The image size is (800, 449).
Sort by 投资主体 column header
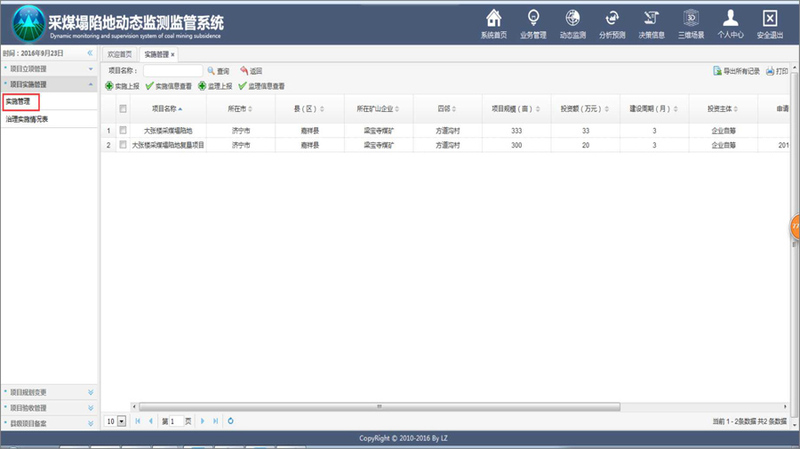(722, 109)
